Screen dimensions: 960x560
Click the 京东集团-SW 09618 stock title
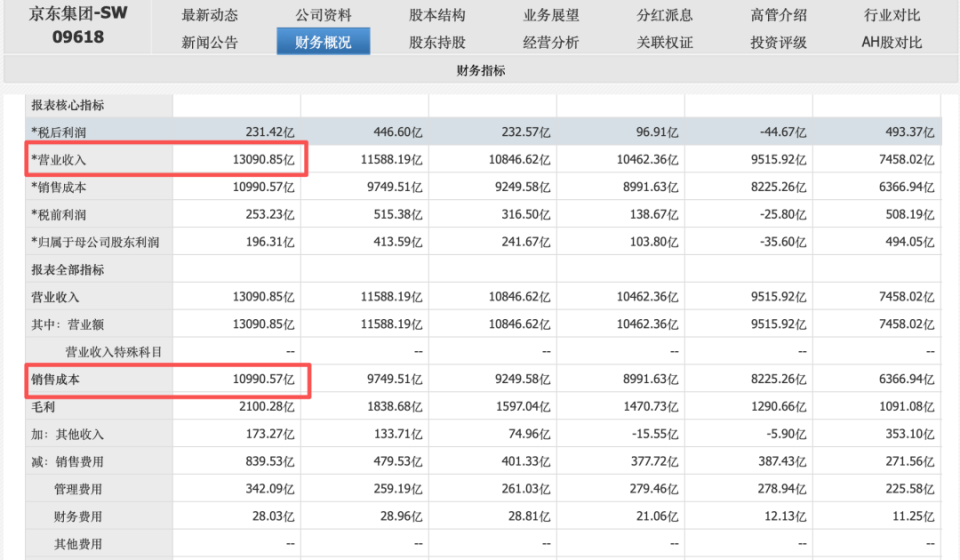(78, 24)
